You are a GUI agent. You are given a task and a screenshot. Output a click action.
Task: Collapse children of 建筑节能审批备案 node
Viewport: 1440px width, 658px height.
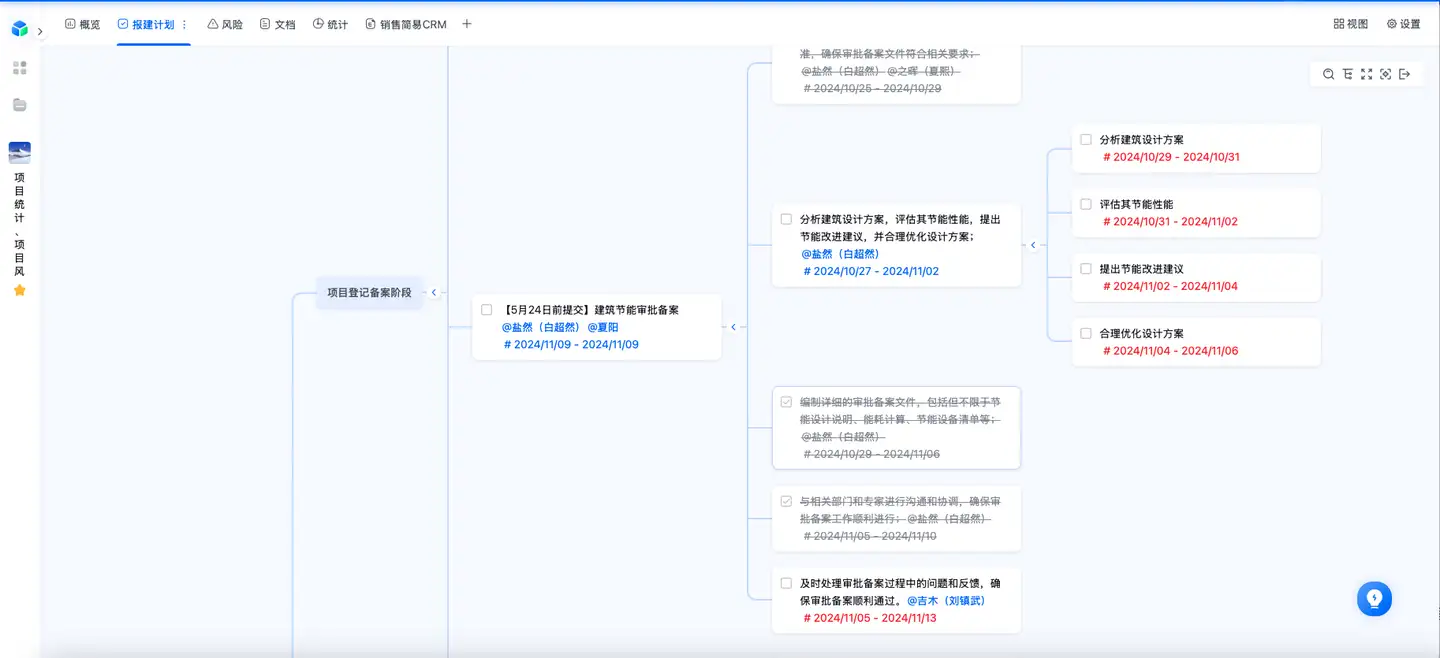tap(733, 327)
